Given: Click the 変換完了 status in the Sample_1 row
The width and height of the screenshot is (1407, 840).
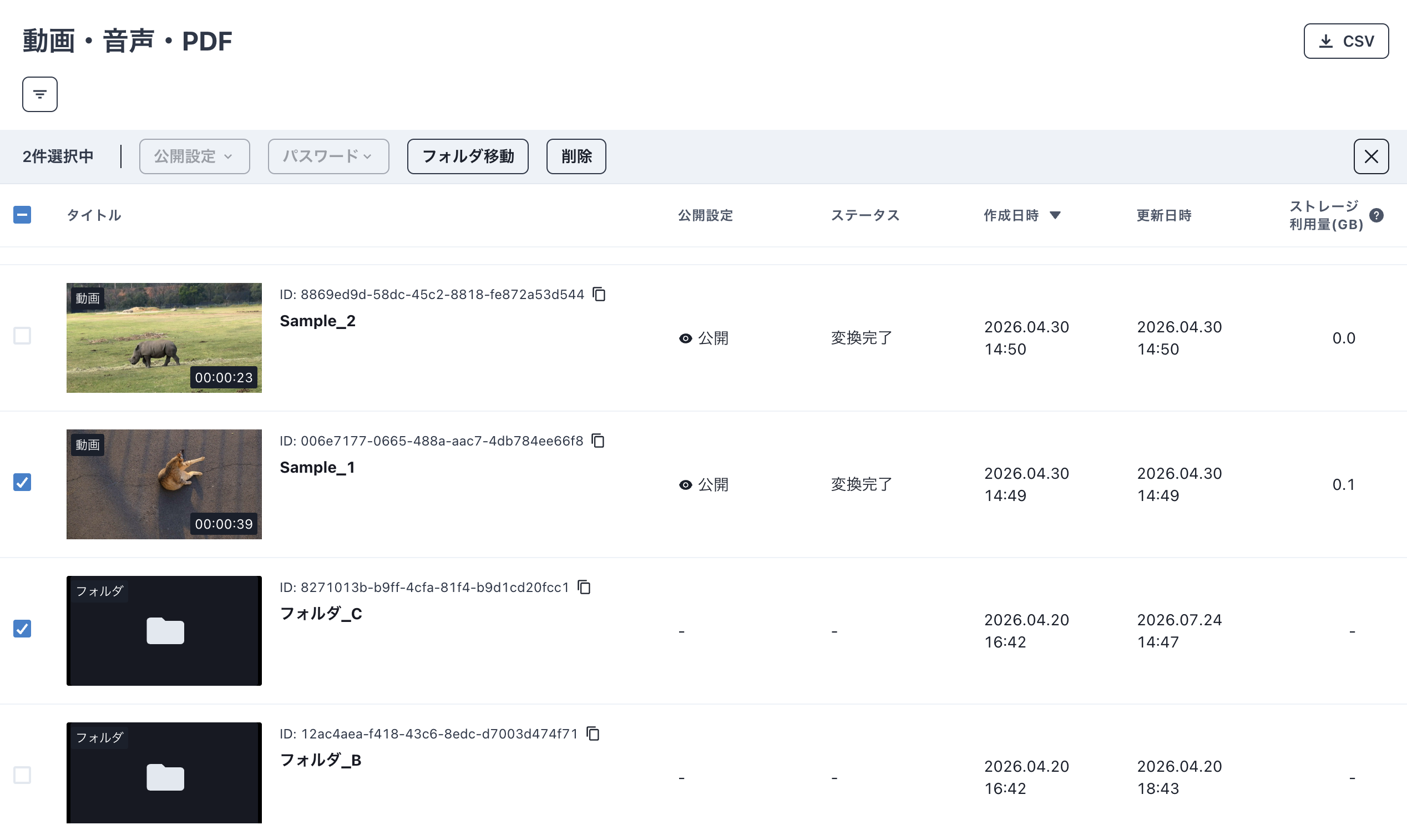Looking at the screenshot, I should 862,484.
